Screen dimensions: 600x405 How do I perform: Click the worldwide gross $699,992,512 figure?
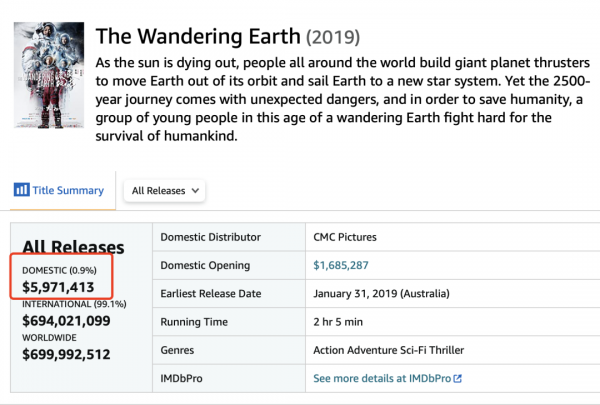pos(66,354)
